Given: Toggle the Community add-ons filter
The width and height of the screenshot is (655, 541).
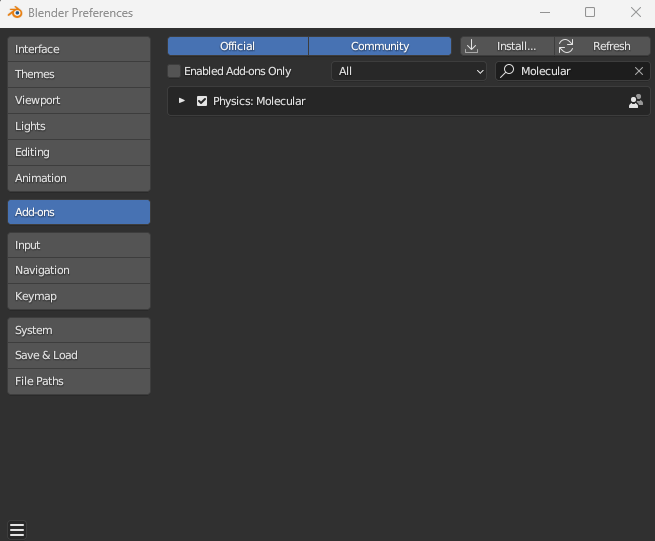Looking at the screenshot, I should pyautogui.click(x=380, y=46).
